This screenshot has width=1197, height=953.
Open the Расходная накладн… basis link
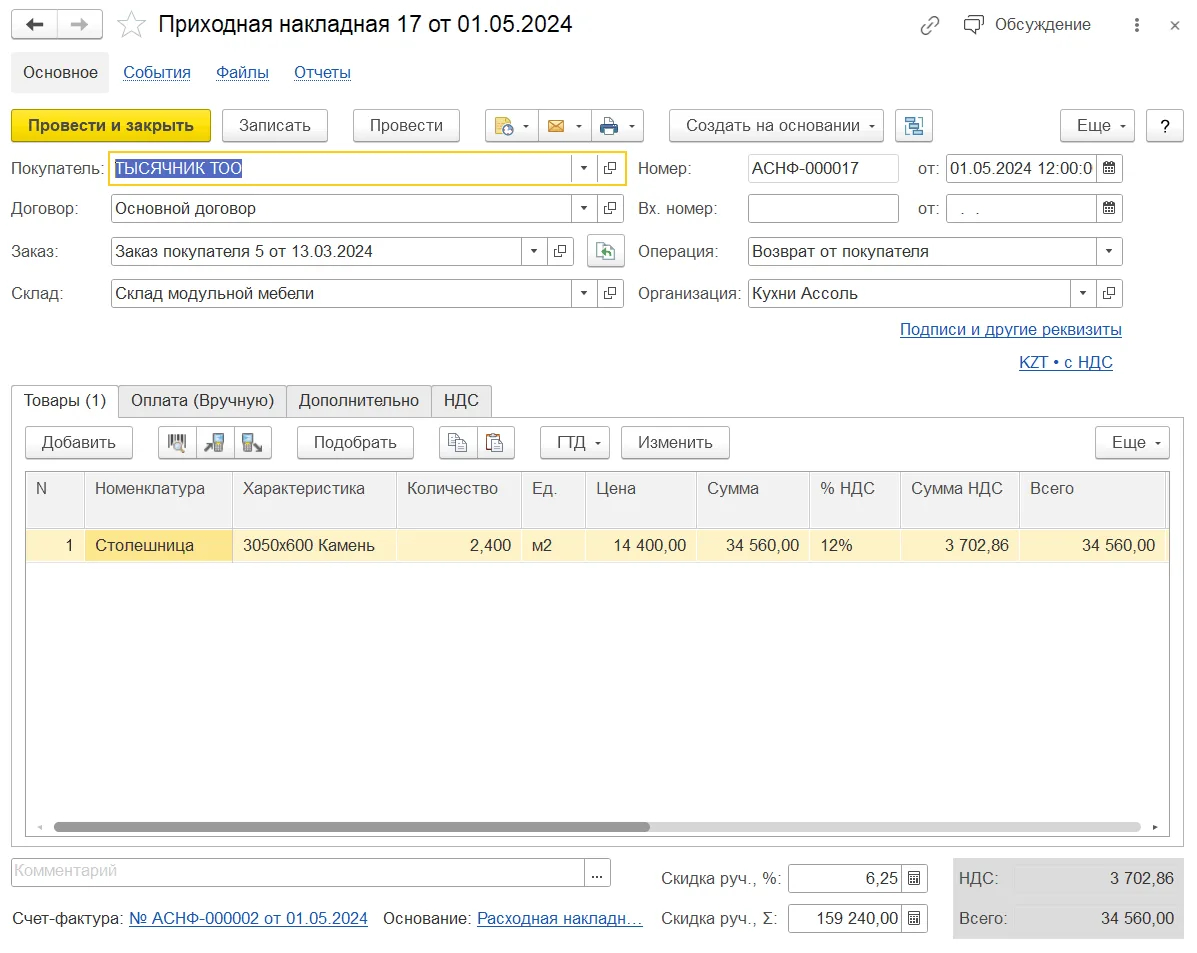tap(560, 919)
